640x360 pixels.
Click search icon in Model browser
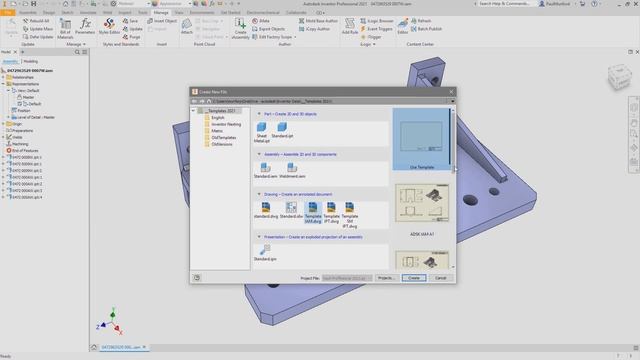(77, 52)
